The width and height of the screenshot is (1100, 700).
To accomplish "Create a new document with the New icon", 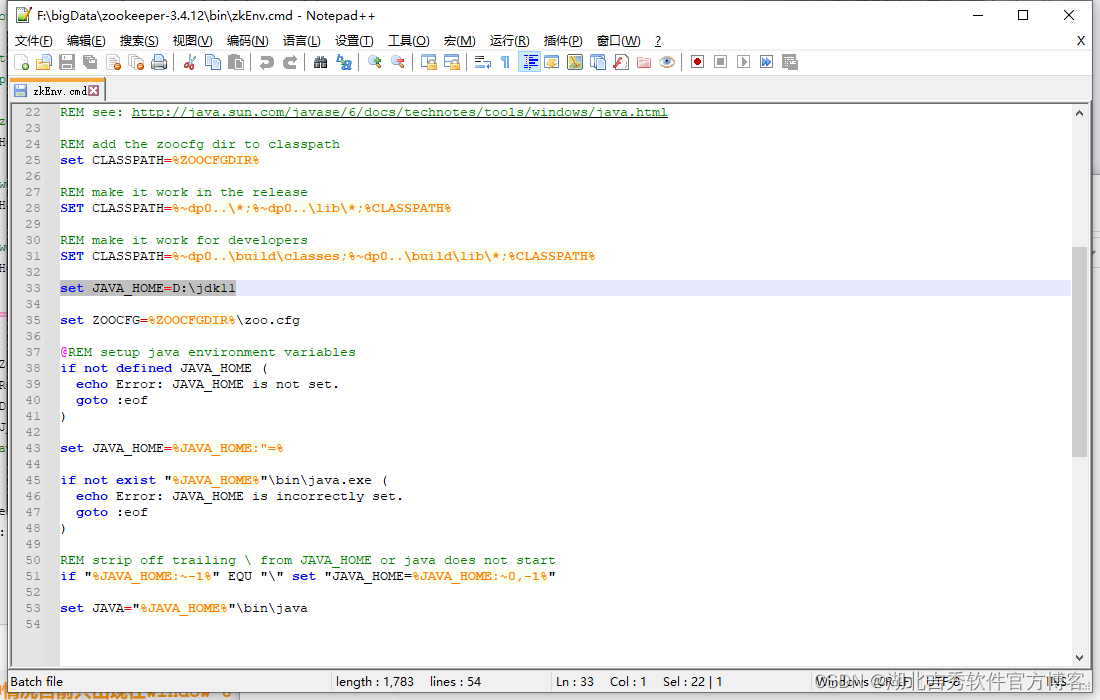I will tap(21, 62).
